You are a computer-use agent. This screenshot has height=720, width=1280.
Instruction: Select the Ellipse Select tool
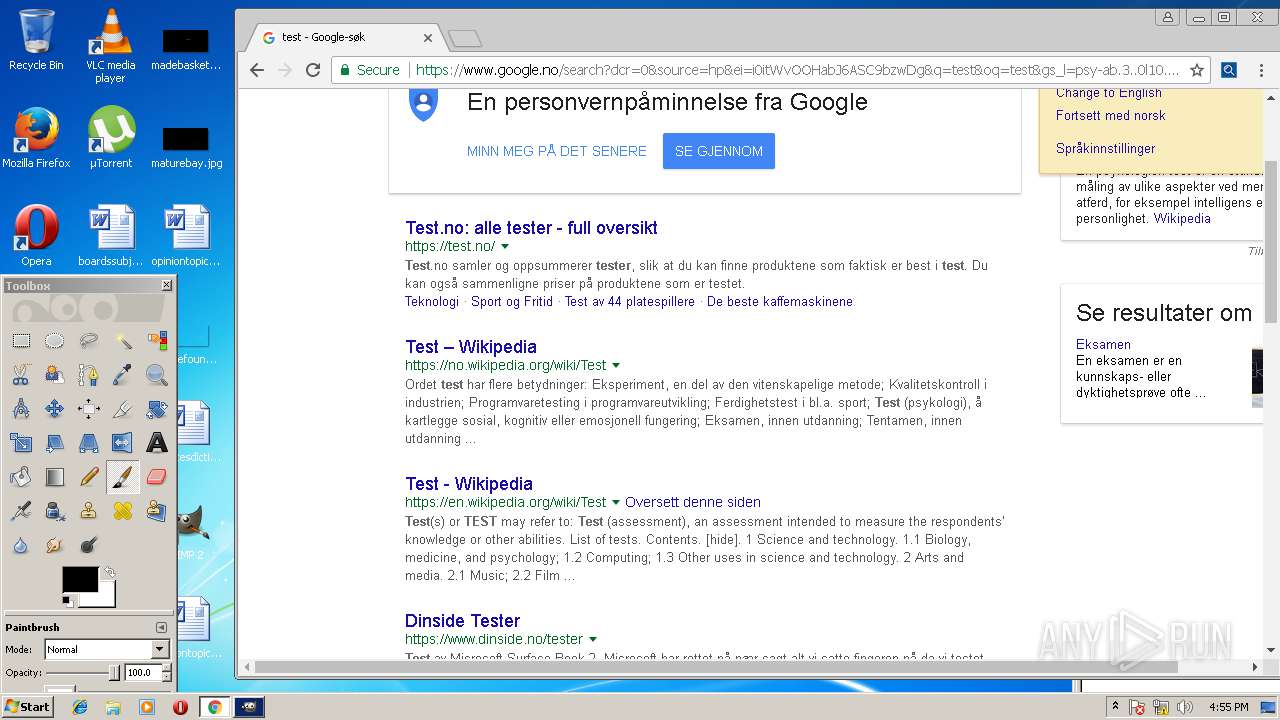coord(55,341)
